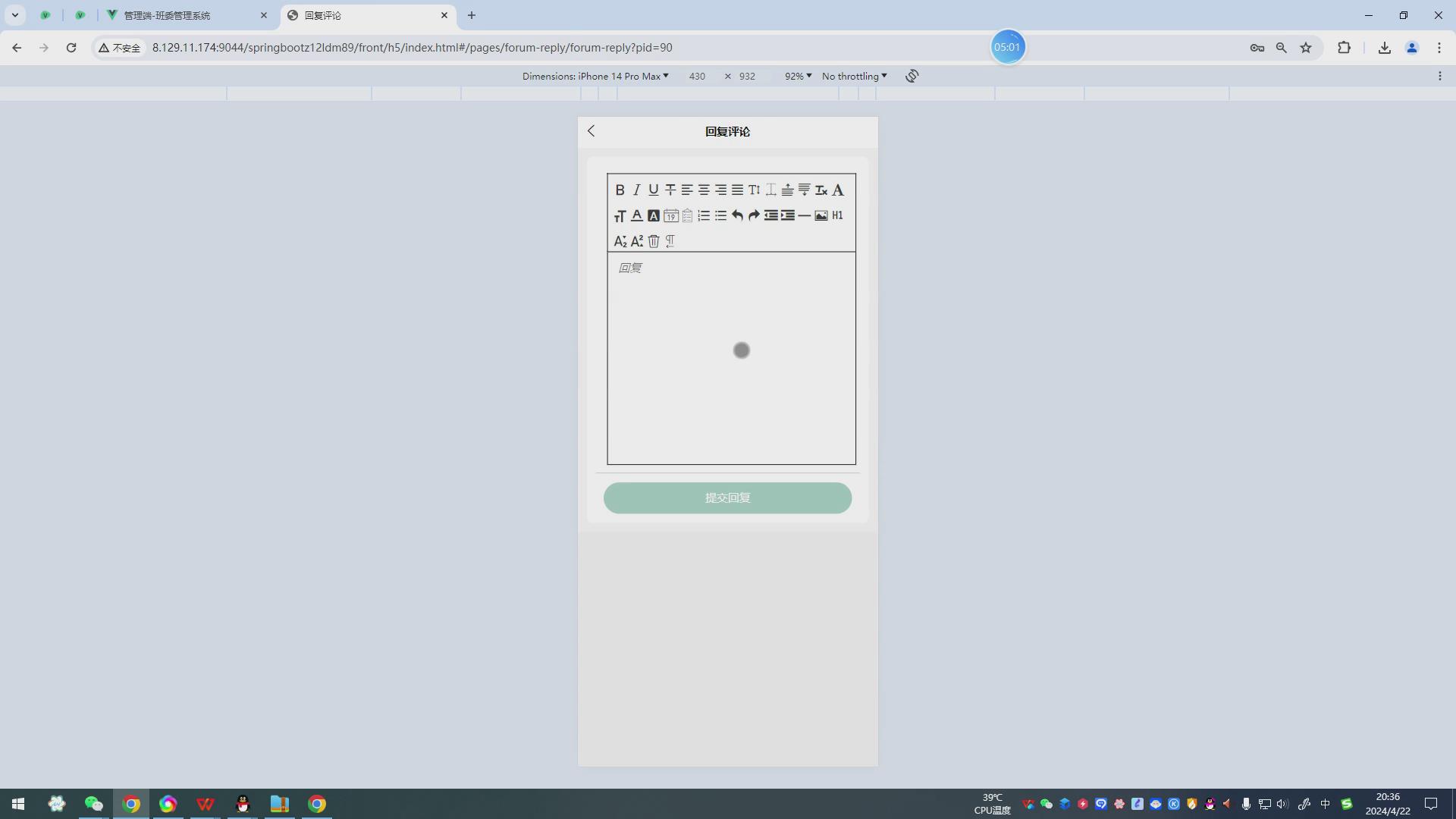1456x819 pixels.
Task: Undo the last edit
Action: coord(737,215)
